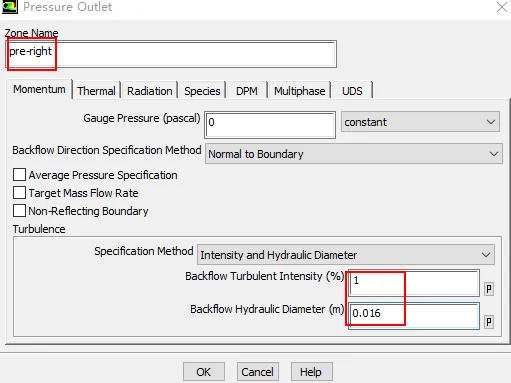Expand Backflow Direction Specification Method dropdown

[354, 154]
